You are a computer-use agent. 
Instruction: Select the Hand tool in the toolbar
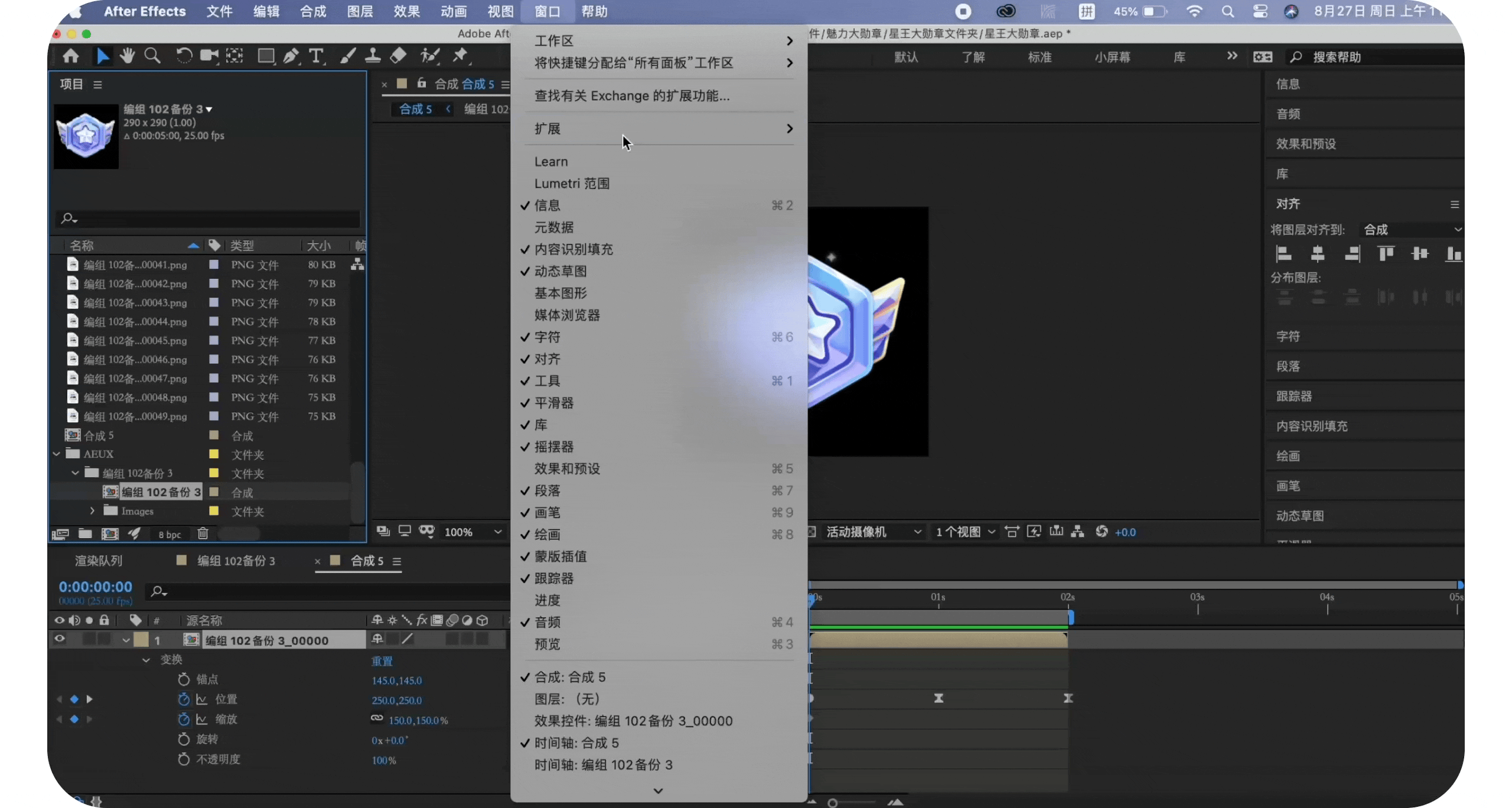click(128, 56)
